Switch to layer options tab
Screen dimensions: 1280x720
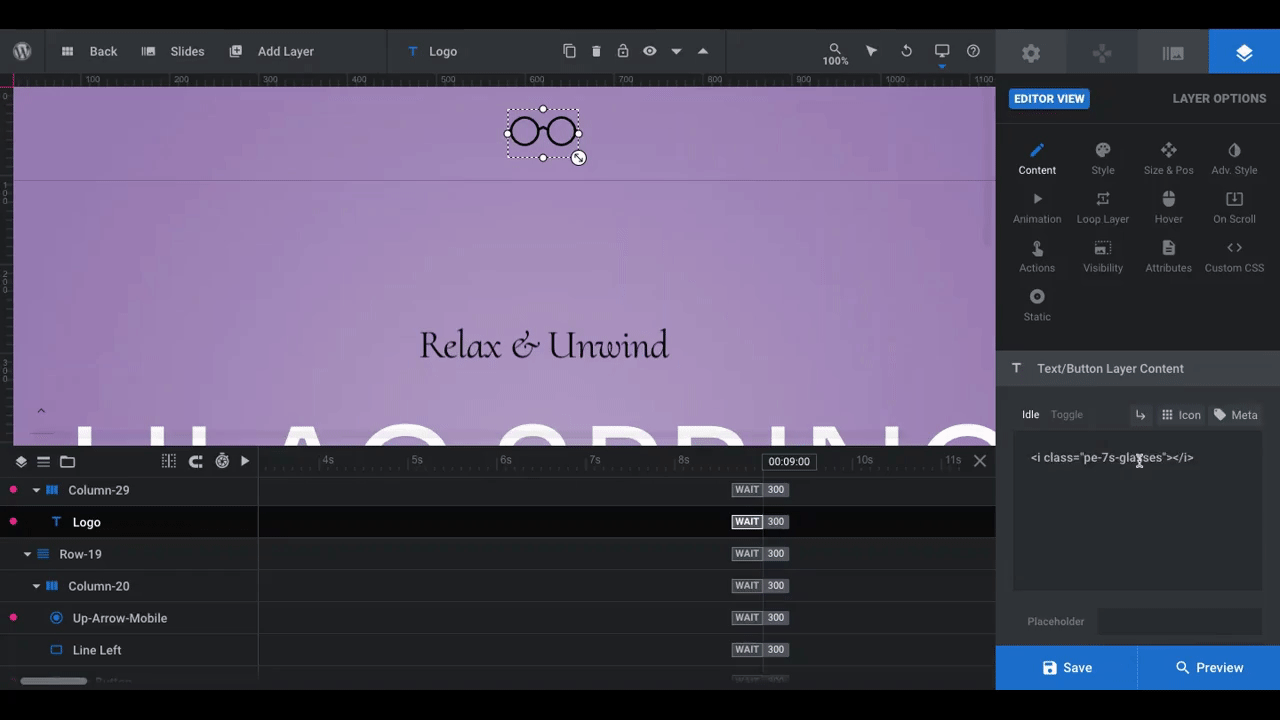coord(1244,53)
